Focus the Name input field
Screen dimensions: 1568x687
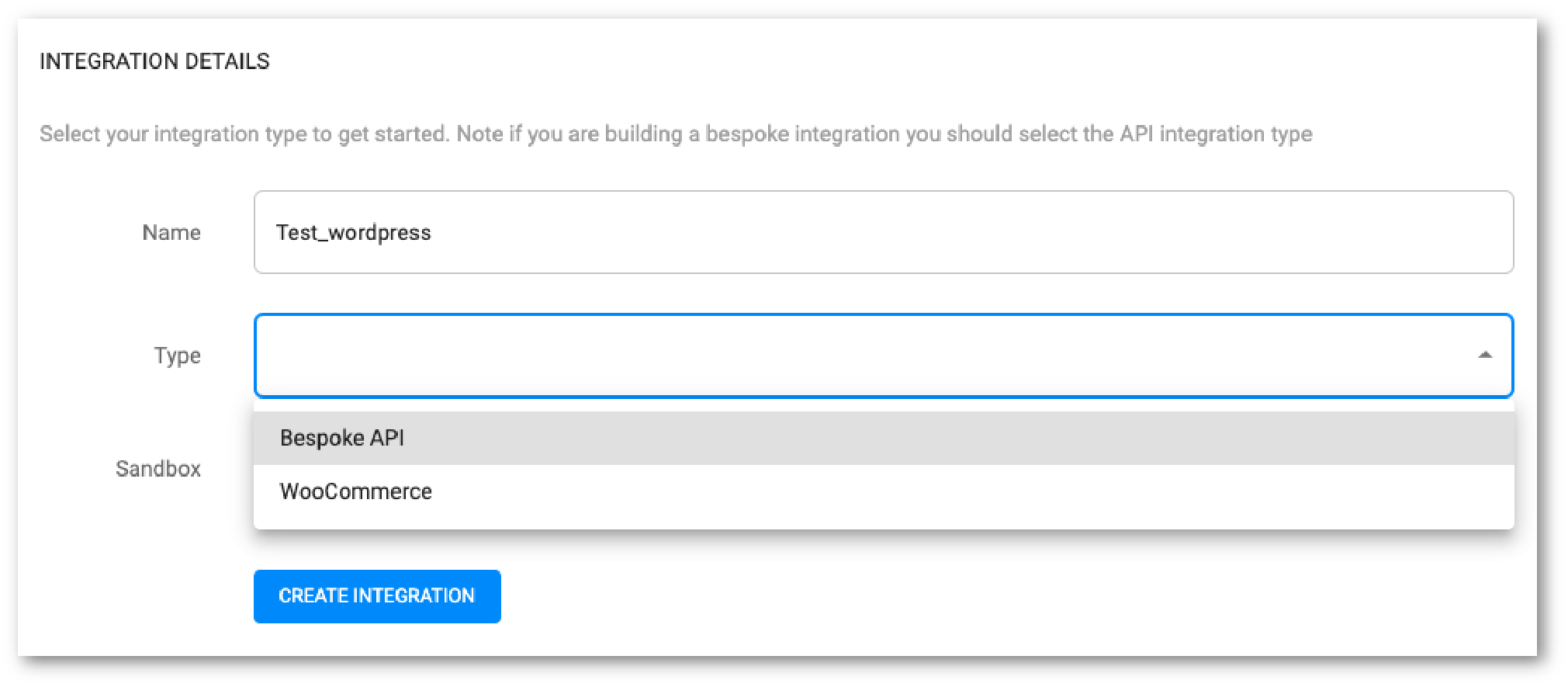coord(884,232)
